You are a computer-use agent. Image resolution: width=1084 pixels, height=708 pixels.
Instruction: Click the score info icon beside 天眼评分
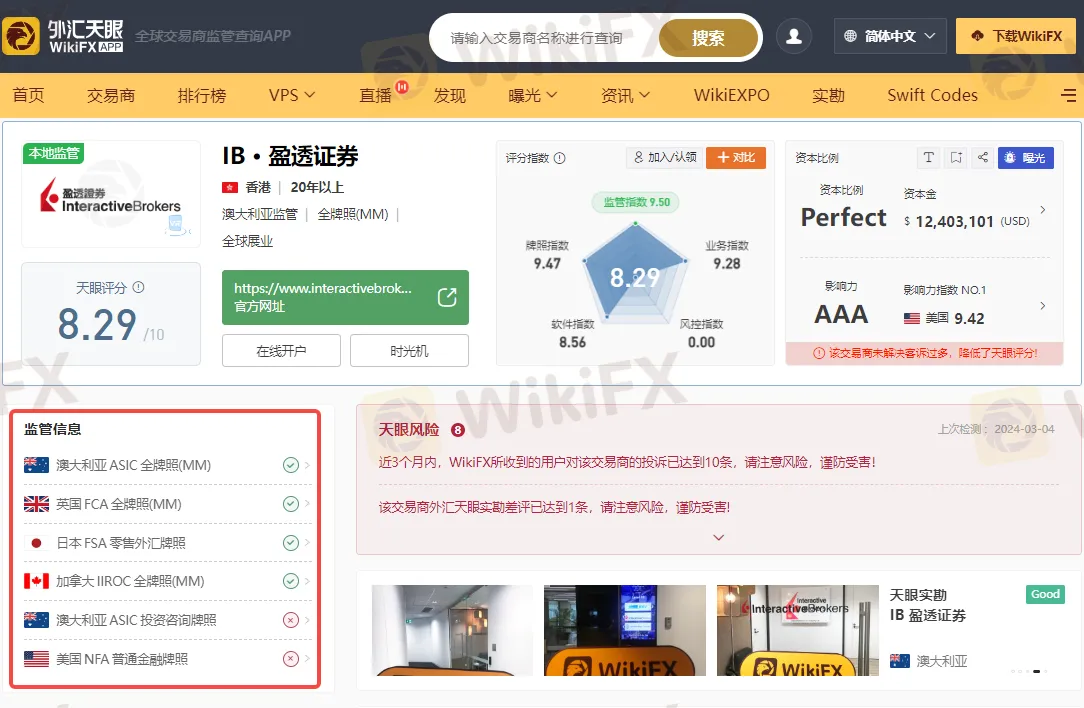tap(138, 287)
